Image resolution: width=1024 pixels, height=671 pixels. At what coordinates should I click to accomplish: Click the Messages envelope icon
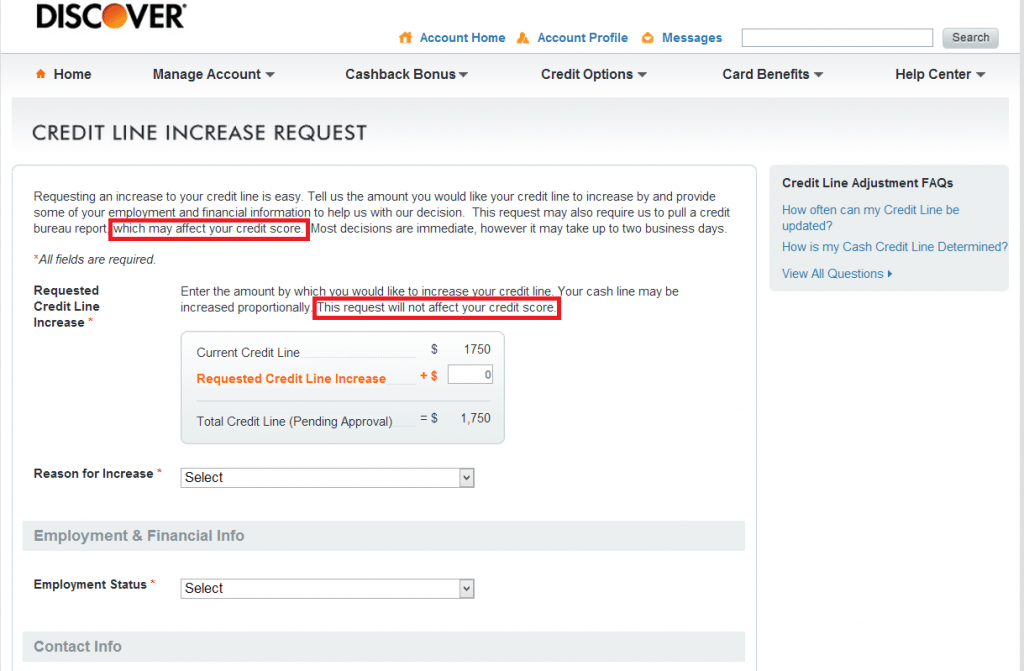(647, 38)
